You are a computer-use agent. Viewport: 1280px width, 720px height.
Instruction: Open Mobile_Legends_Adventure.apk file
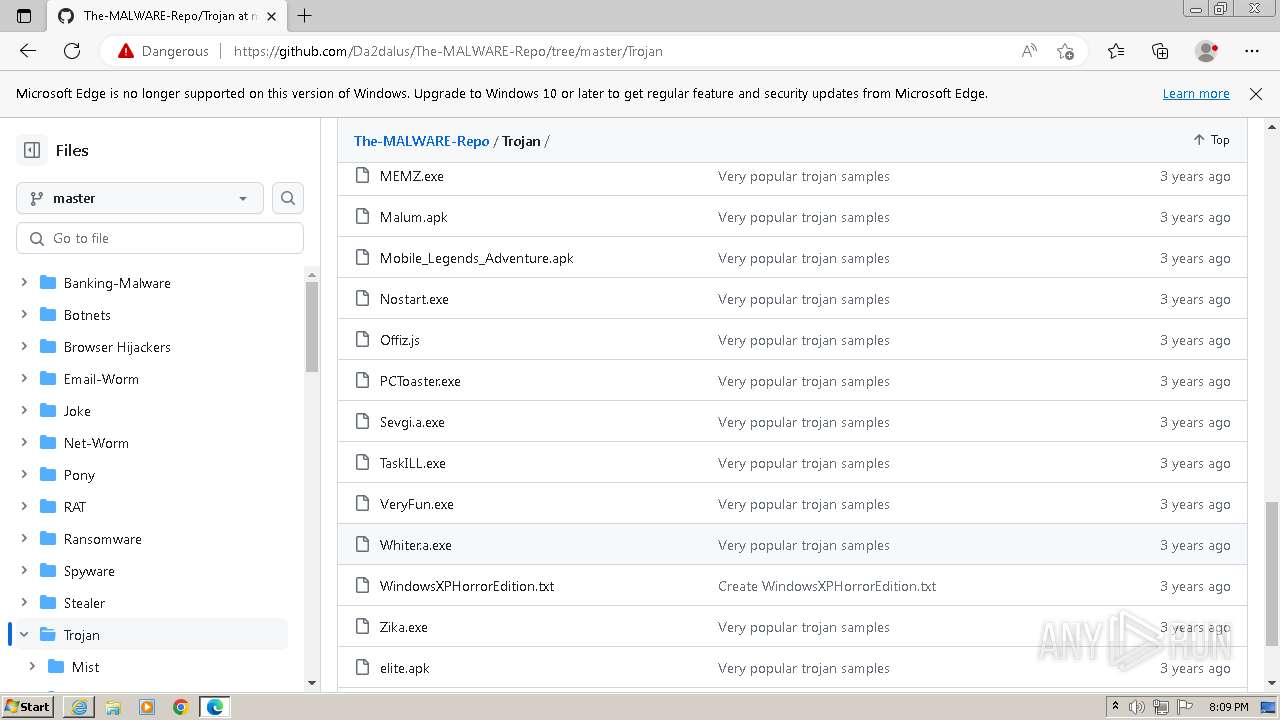476,258
